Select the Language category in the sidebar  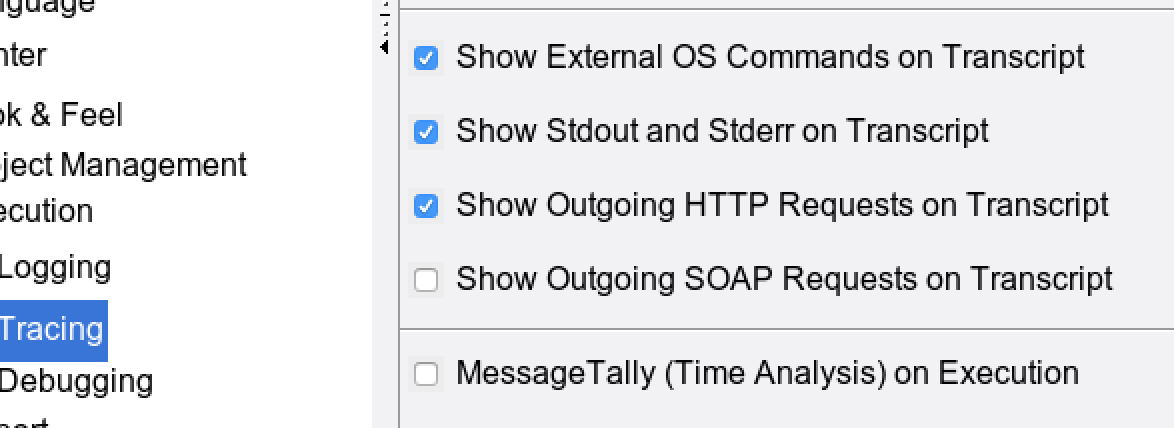tap(47, 6)
